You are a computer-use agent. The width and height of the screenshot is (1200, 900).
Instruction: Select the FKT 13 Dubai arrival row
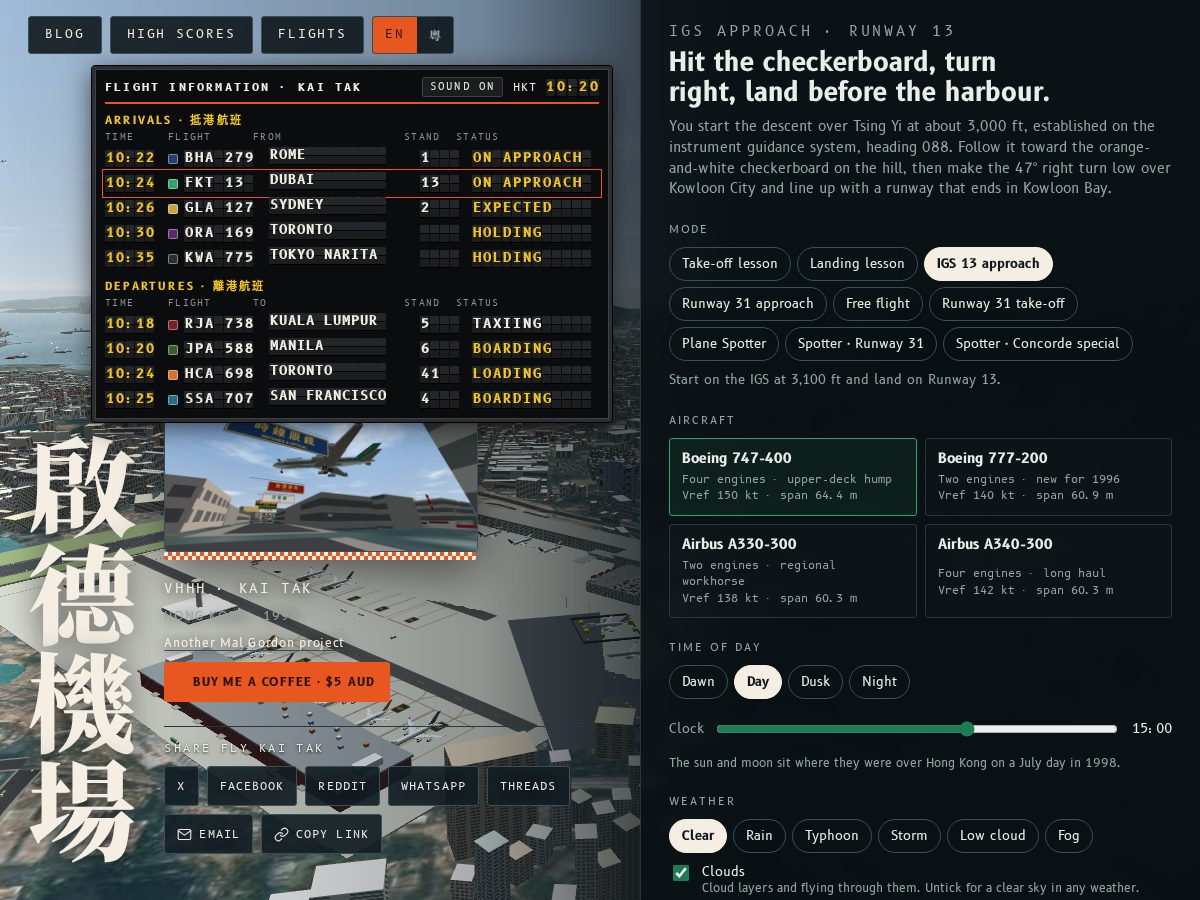pyautogui.click(x=352, y=183)
